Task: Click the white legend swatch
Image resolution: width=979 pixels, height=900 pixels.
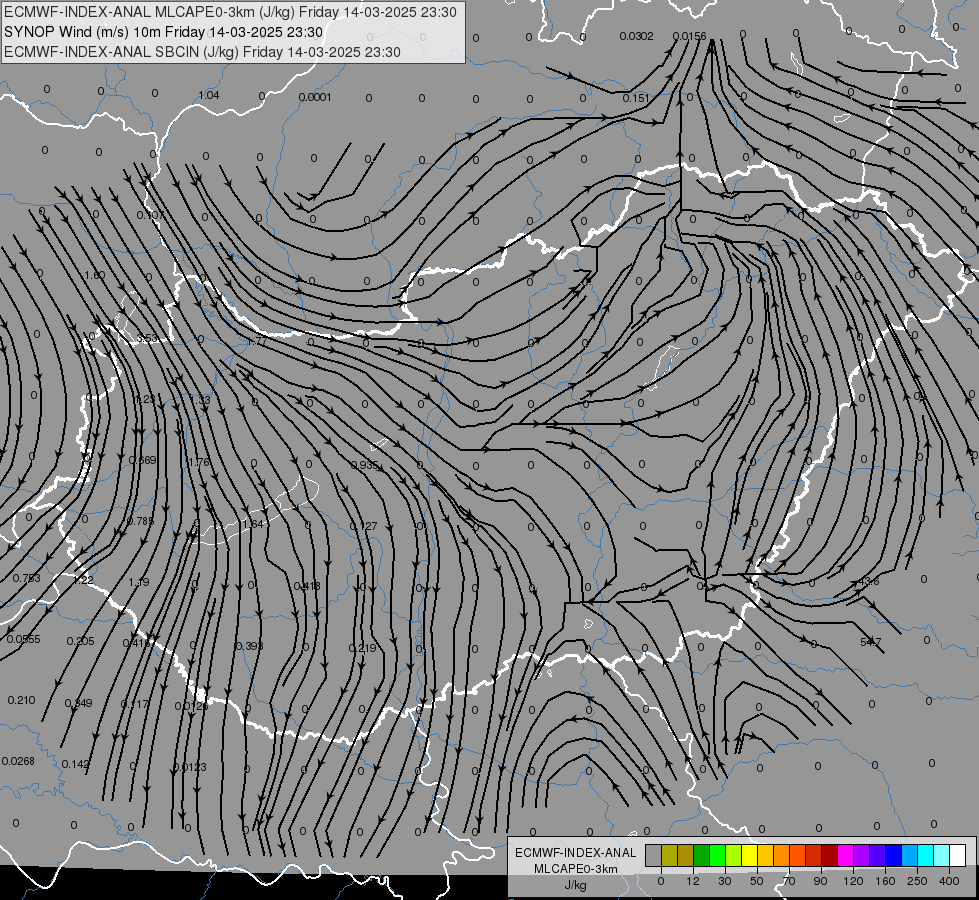Action: (957, 855)
